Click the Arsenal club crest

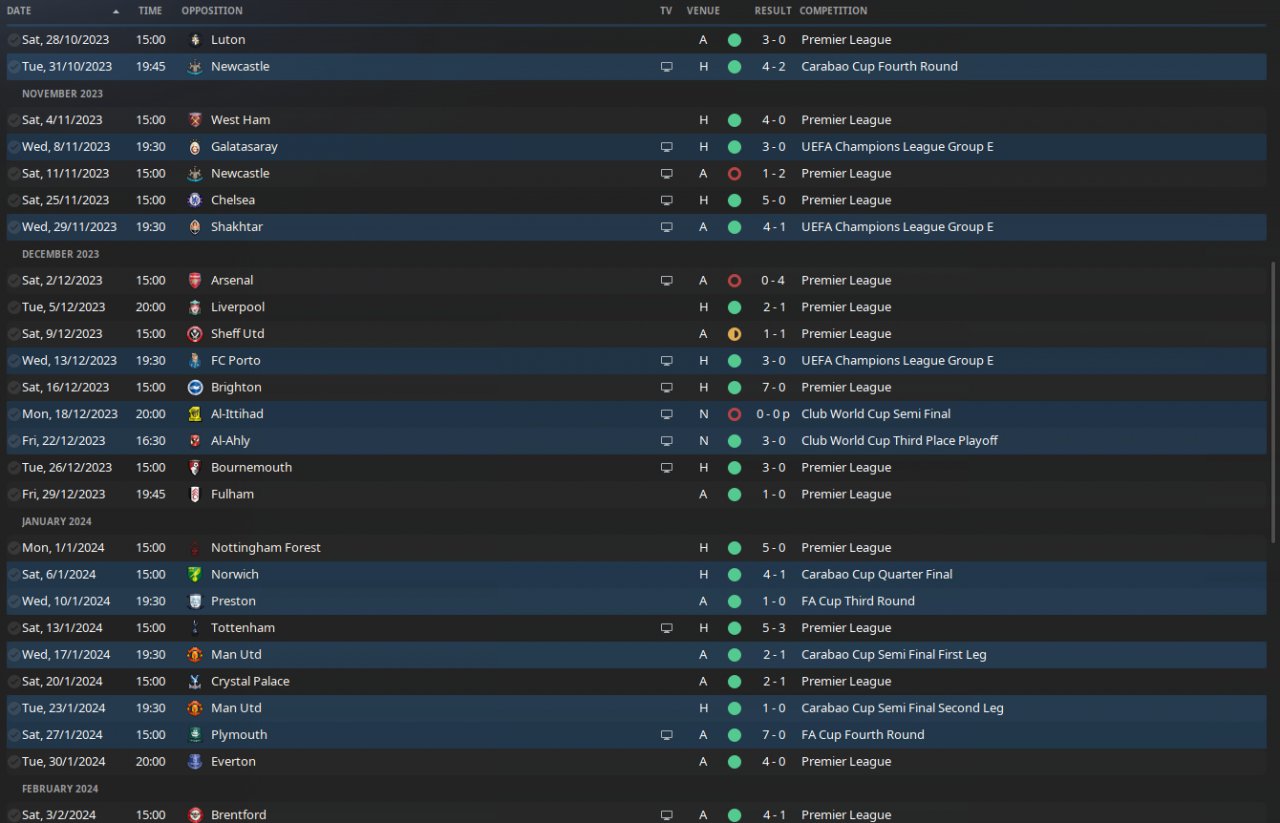coord(195,280)
